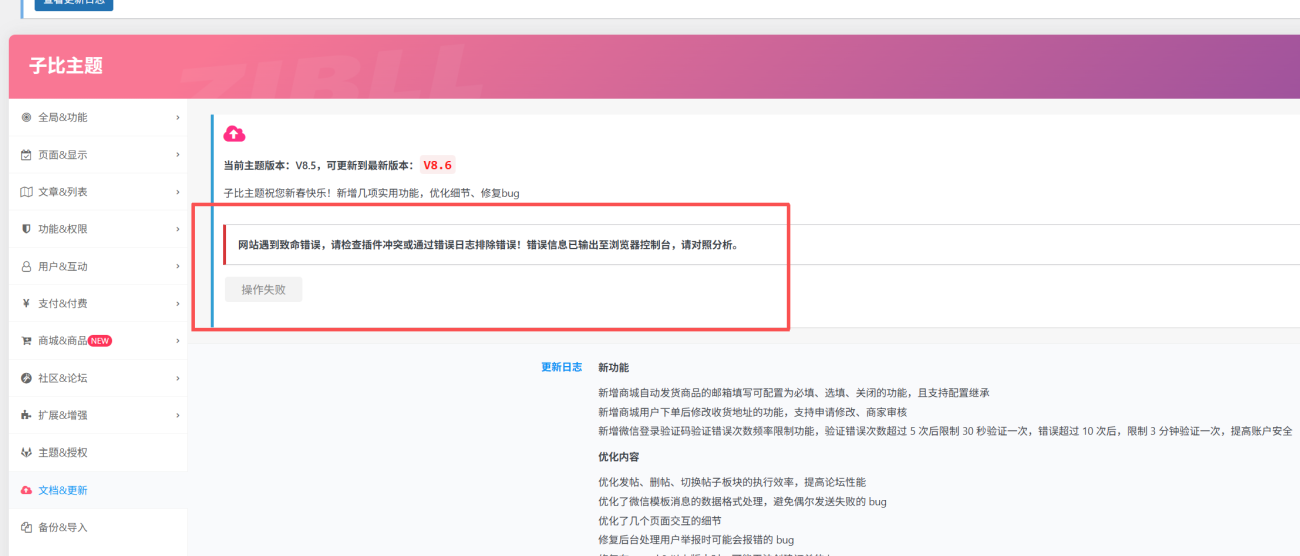Click the 扩展&增强 puzzle icon

tap(27, 415)
